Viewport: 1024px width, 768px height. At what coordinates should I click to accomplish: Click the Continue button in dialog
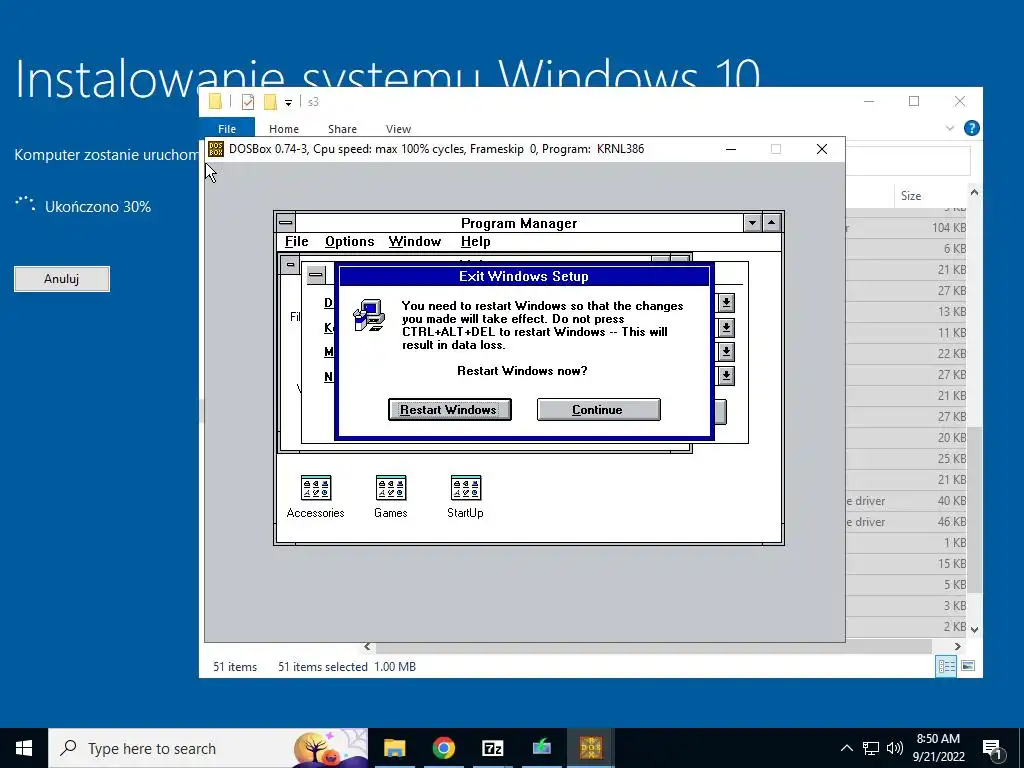[598, 409]
